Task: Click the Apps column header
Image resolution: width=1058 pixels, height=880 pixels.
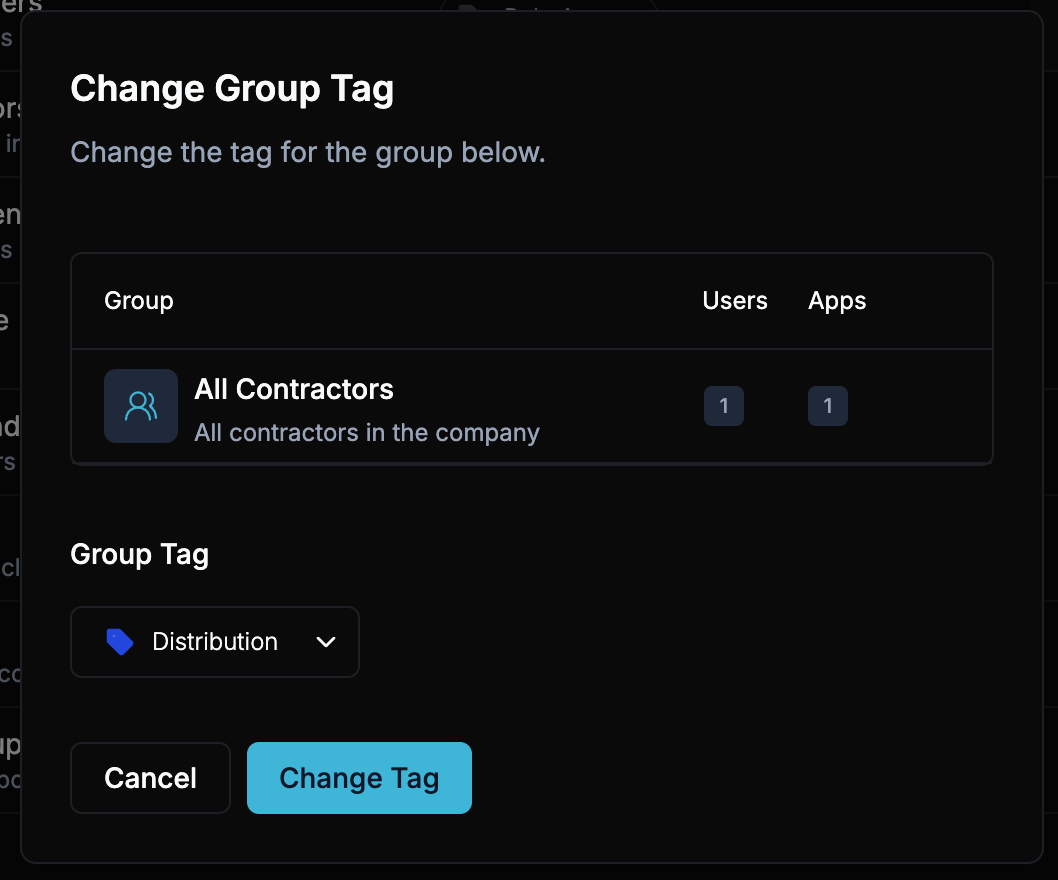Action: tap(837, 300)
